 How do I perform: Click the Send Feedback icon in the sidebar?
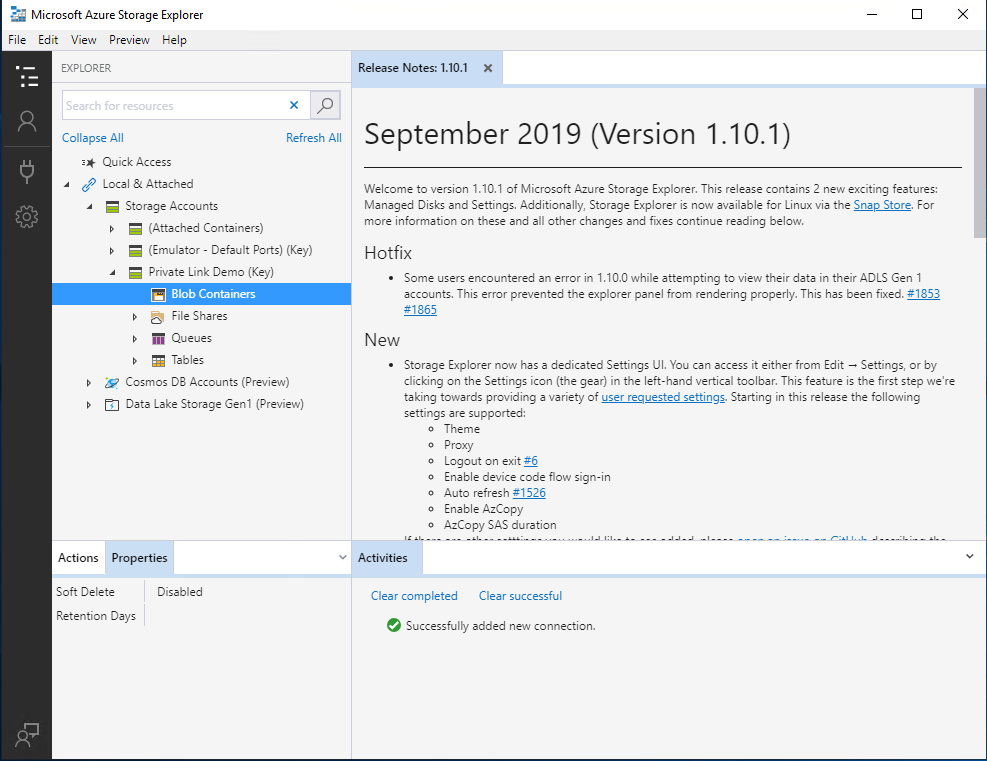tap(26, 734)
